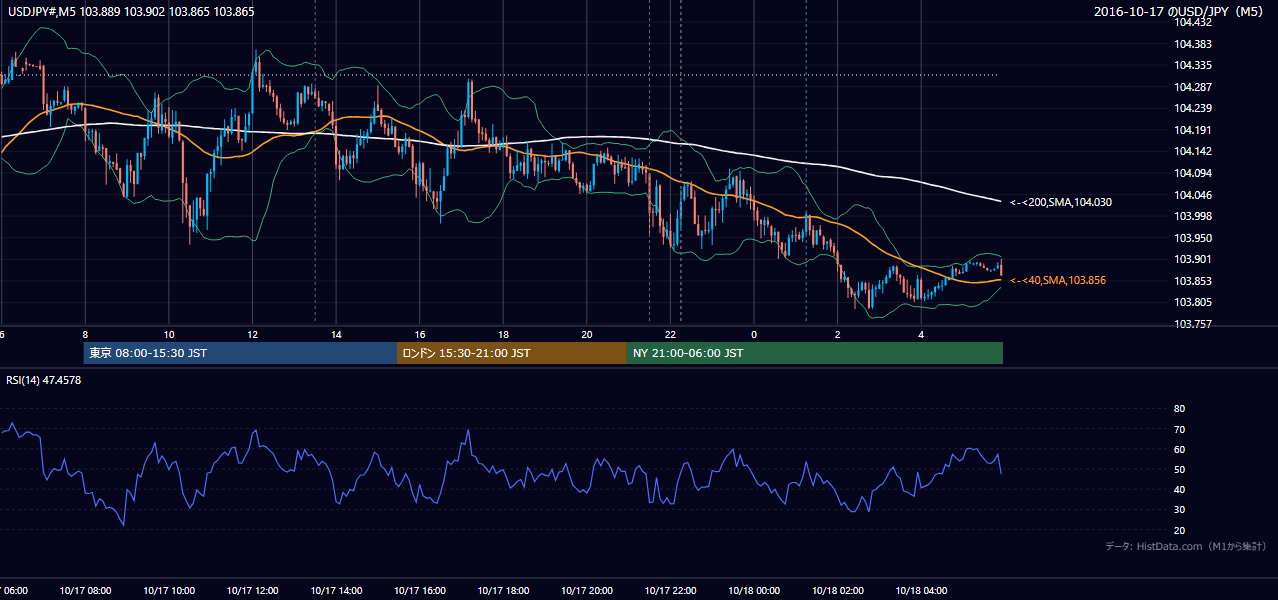Click the 10/17 12:00 time label
Screen dimensions: 1278x600
point(252,591)
